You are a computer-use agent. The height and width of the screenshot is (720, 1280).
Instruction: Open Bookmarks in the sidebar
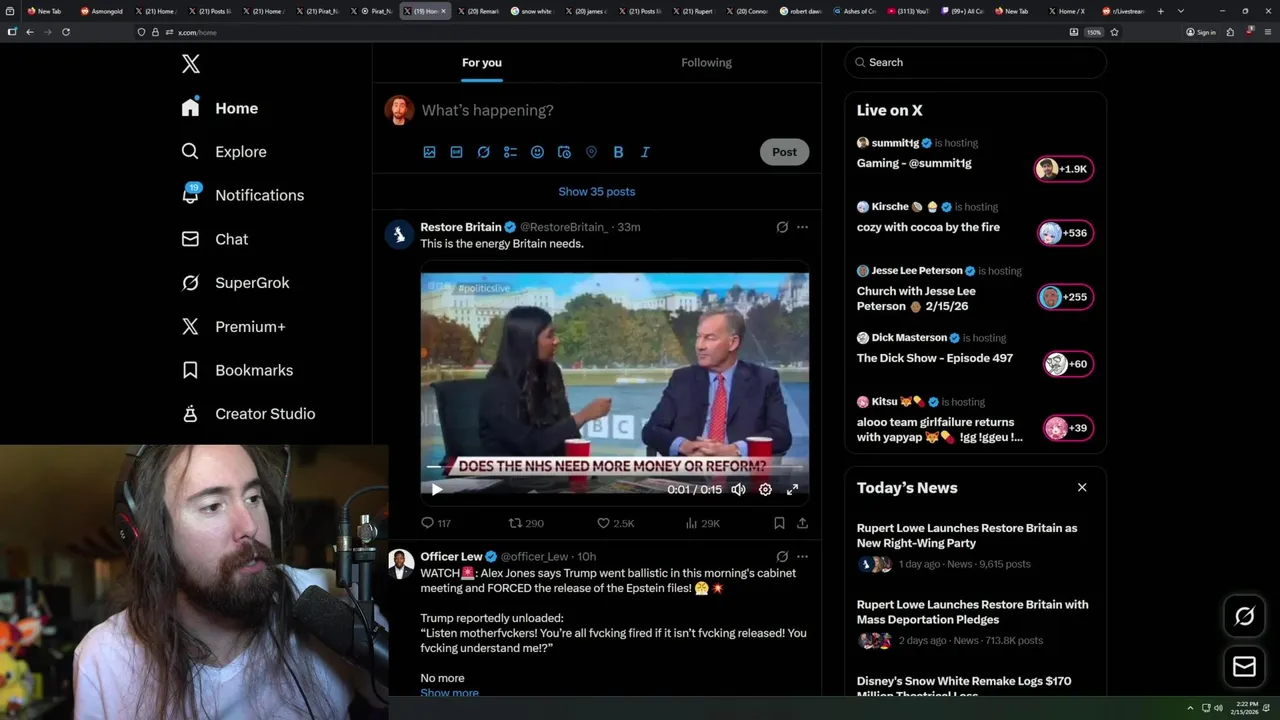(x=237, y=370)
